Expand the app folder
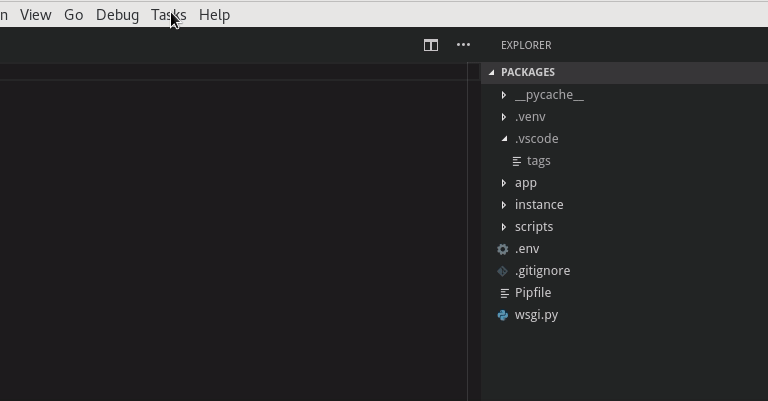The width and height of the screenshot is (768, 401). tap(504, 183)
